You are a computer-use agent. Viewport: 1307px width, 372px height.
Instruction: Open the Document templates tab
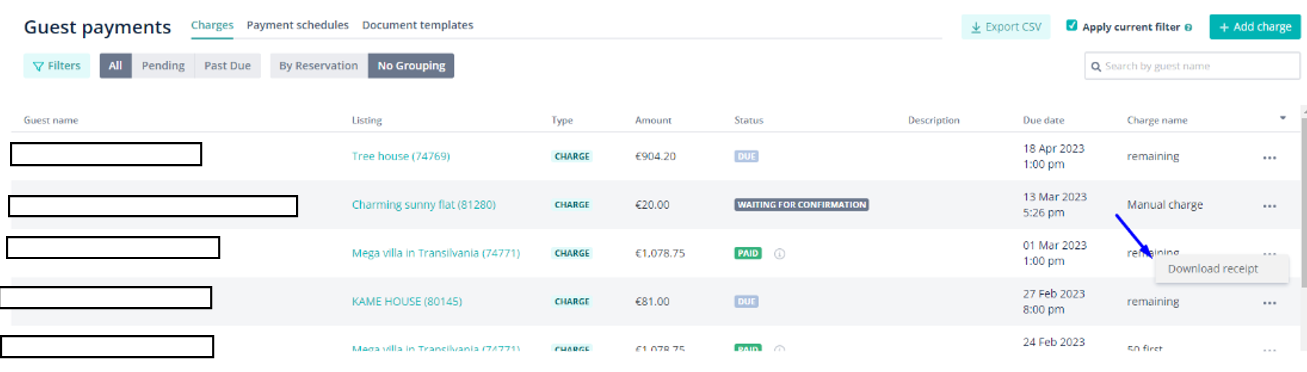tap(418, 25)
